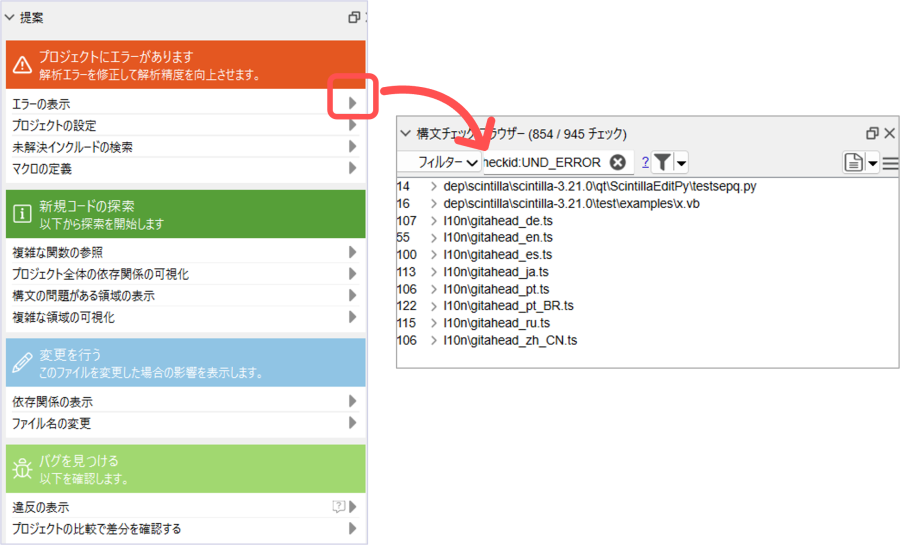Expand testsepq.py row
The height and width of the screenshot is (545, 900).
click(434, 186)
